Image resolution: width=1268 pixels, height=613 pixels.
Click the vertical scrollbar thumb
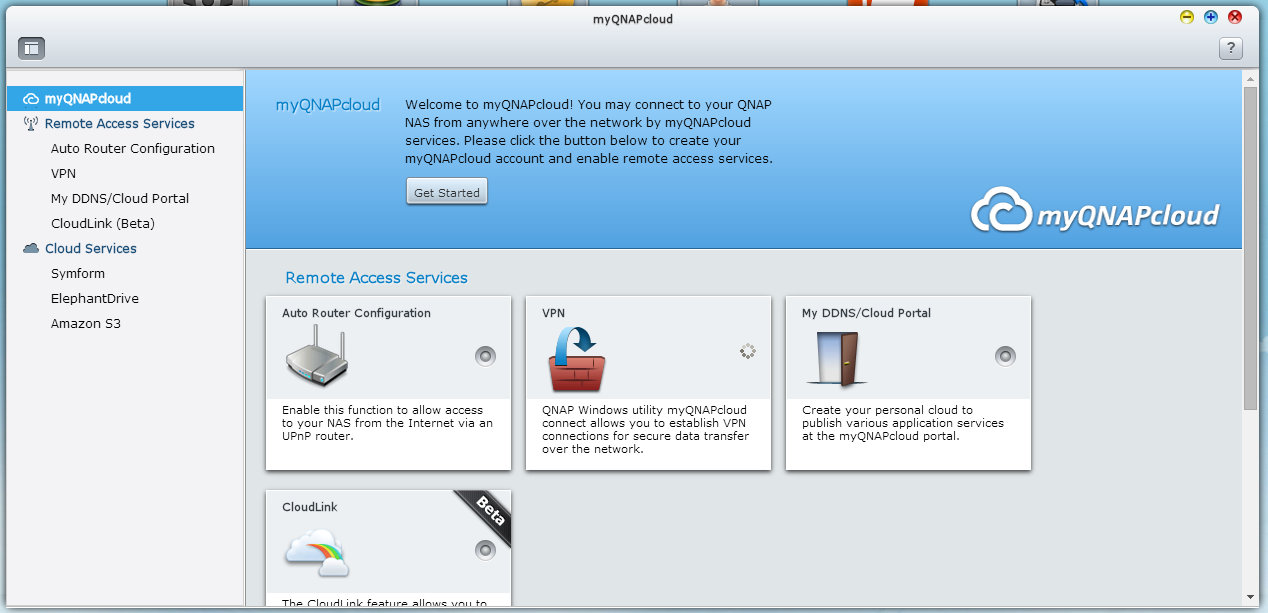coord(1250,248)
